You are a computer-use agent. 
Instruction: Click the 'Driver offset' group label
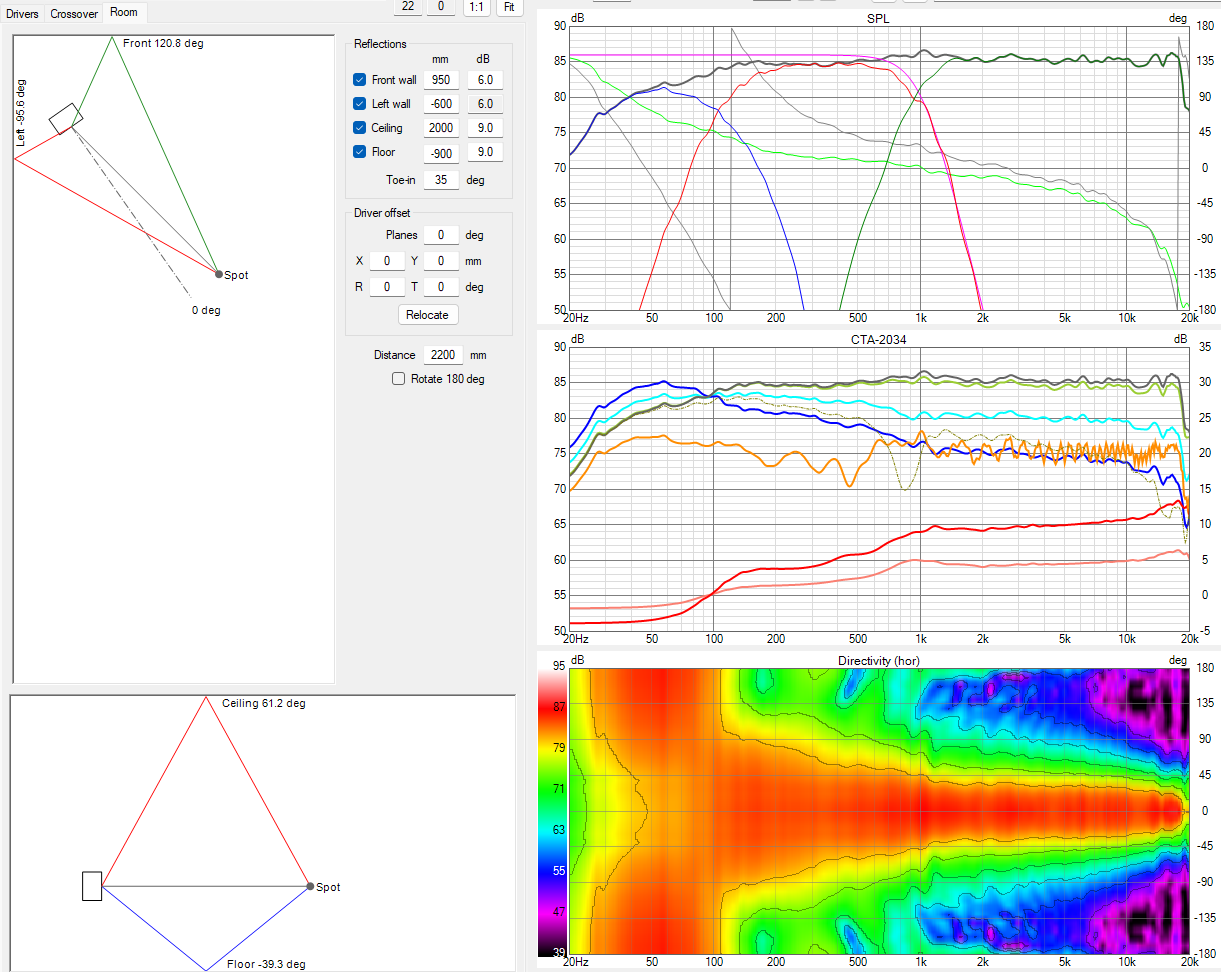click(382, 212)
